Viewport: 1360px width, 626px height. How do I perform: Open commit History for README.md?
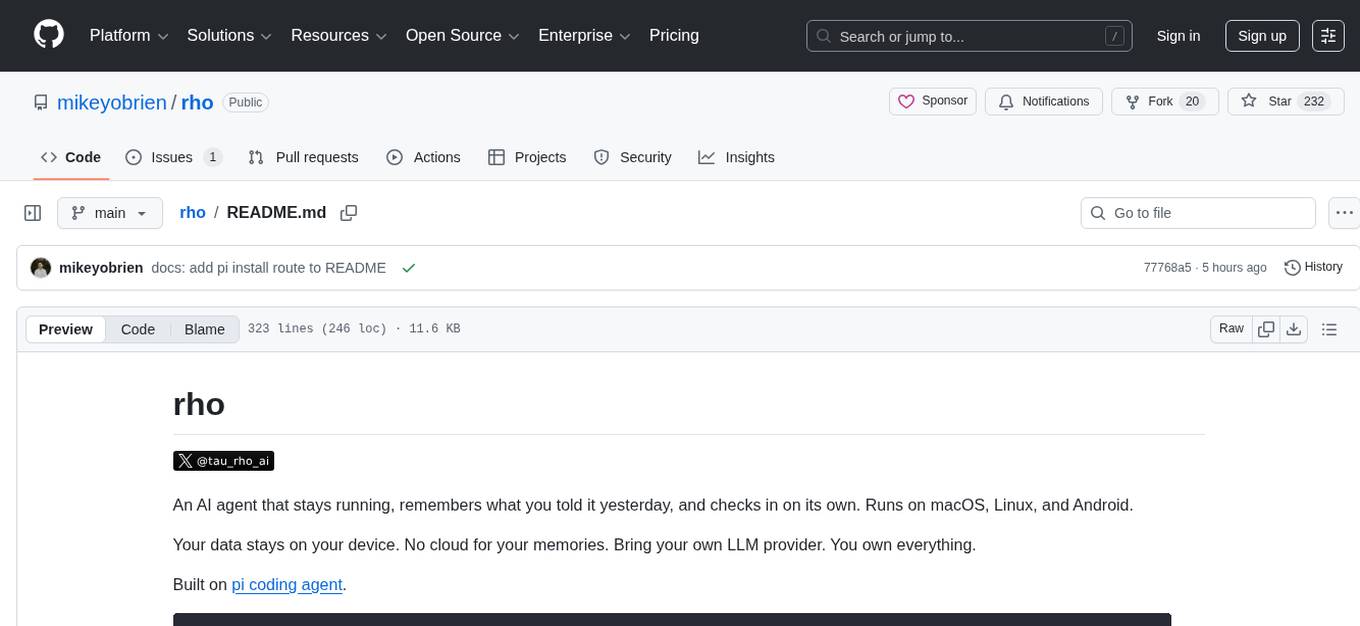[x=1313, y=267]
